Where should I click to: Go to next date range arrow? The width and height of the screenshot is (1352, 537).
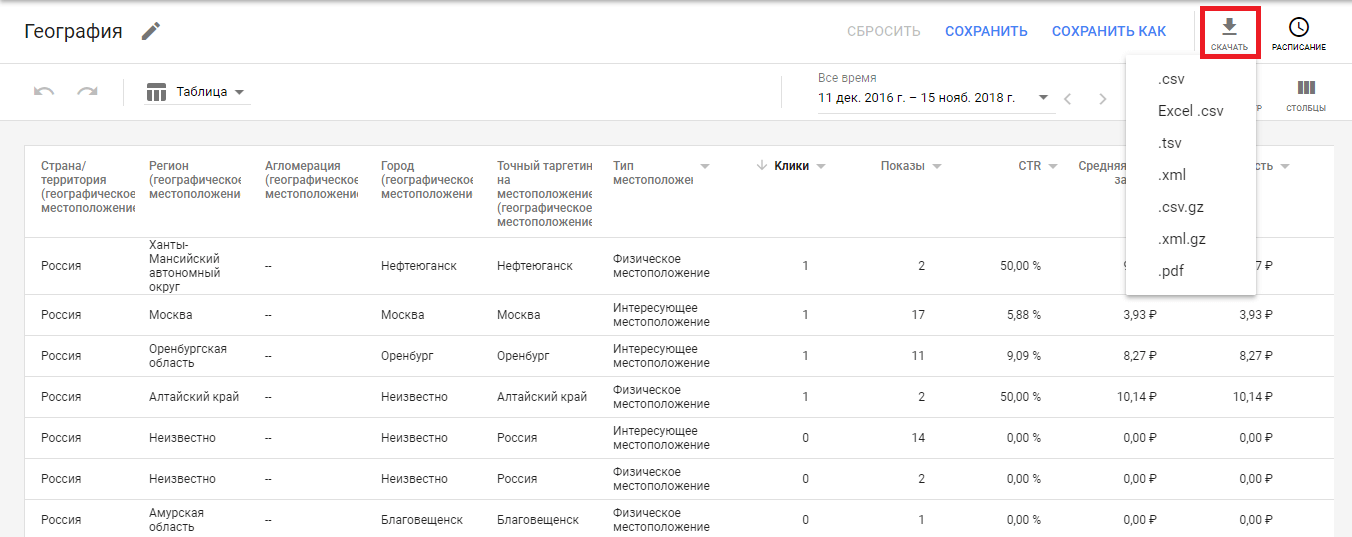(1103, 98)
